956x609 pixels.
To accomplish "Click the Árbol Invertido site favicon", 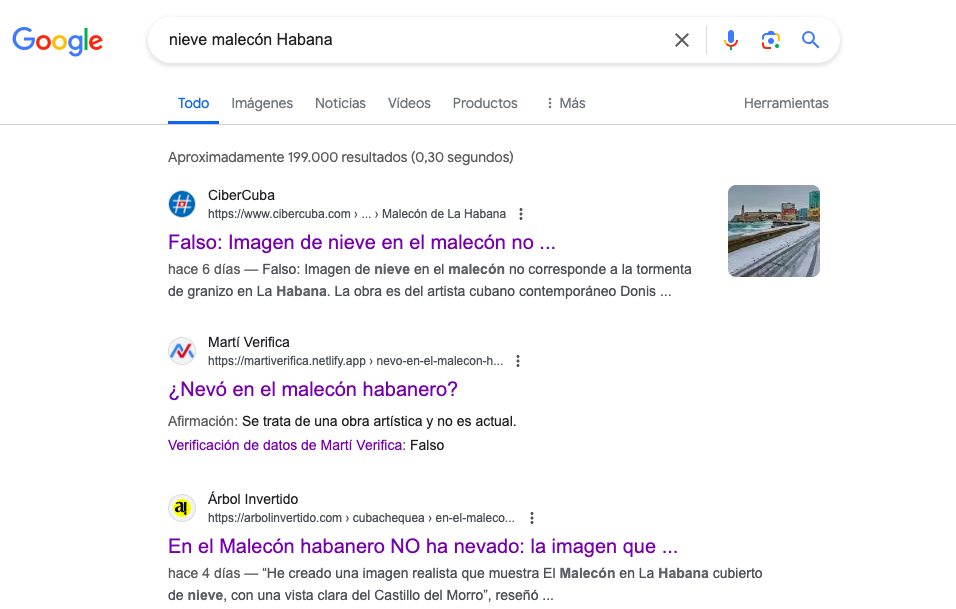I will pyautogui.click(x=182, y=508).
